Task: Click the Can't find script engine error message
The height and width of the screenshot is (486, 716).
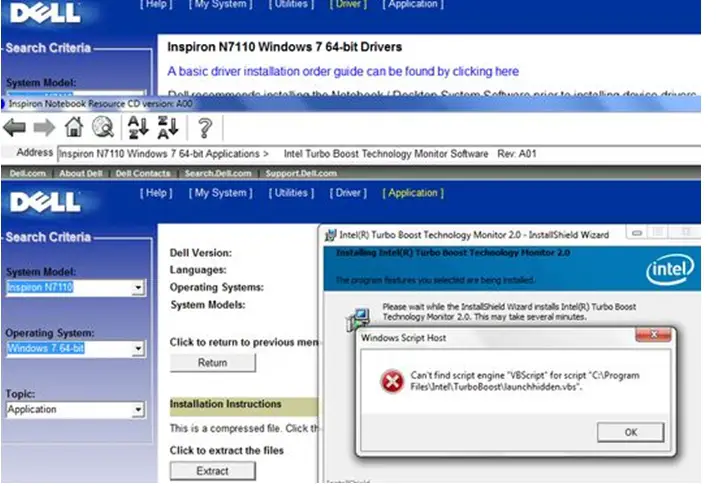Action: point(525,381)
